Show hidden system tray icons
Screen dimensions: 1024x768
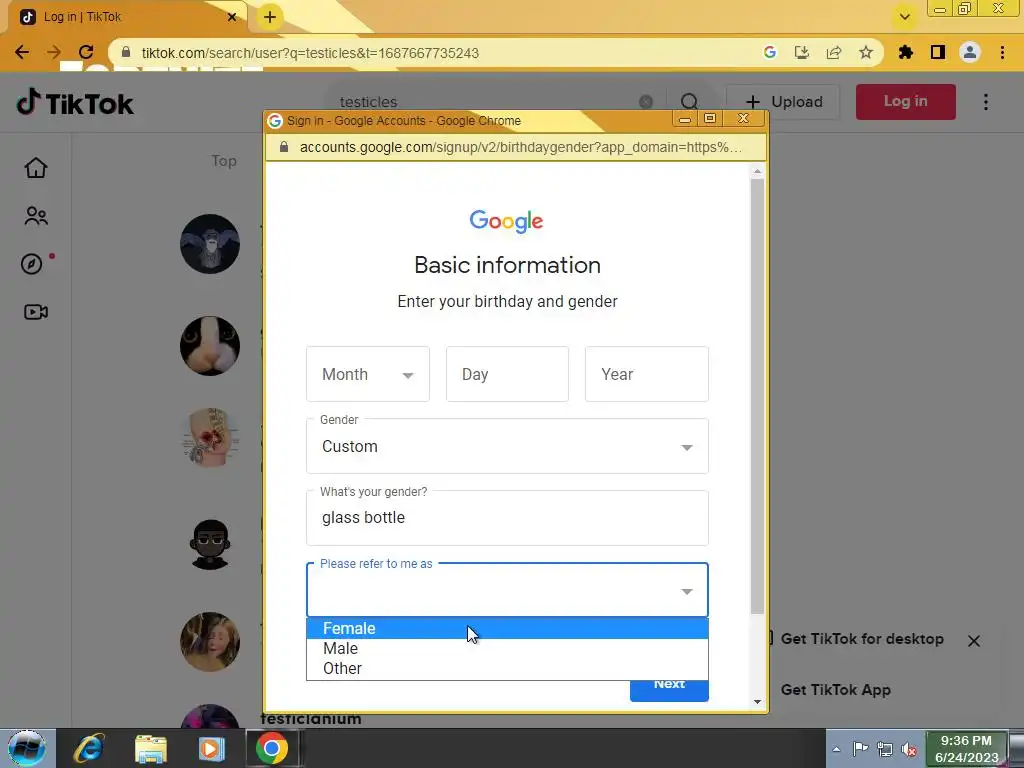pyautogui.click(x=836, y=749)
